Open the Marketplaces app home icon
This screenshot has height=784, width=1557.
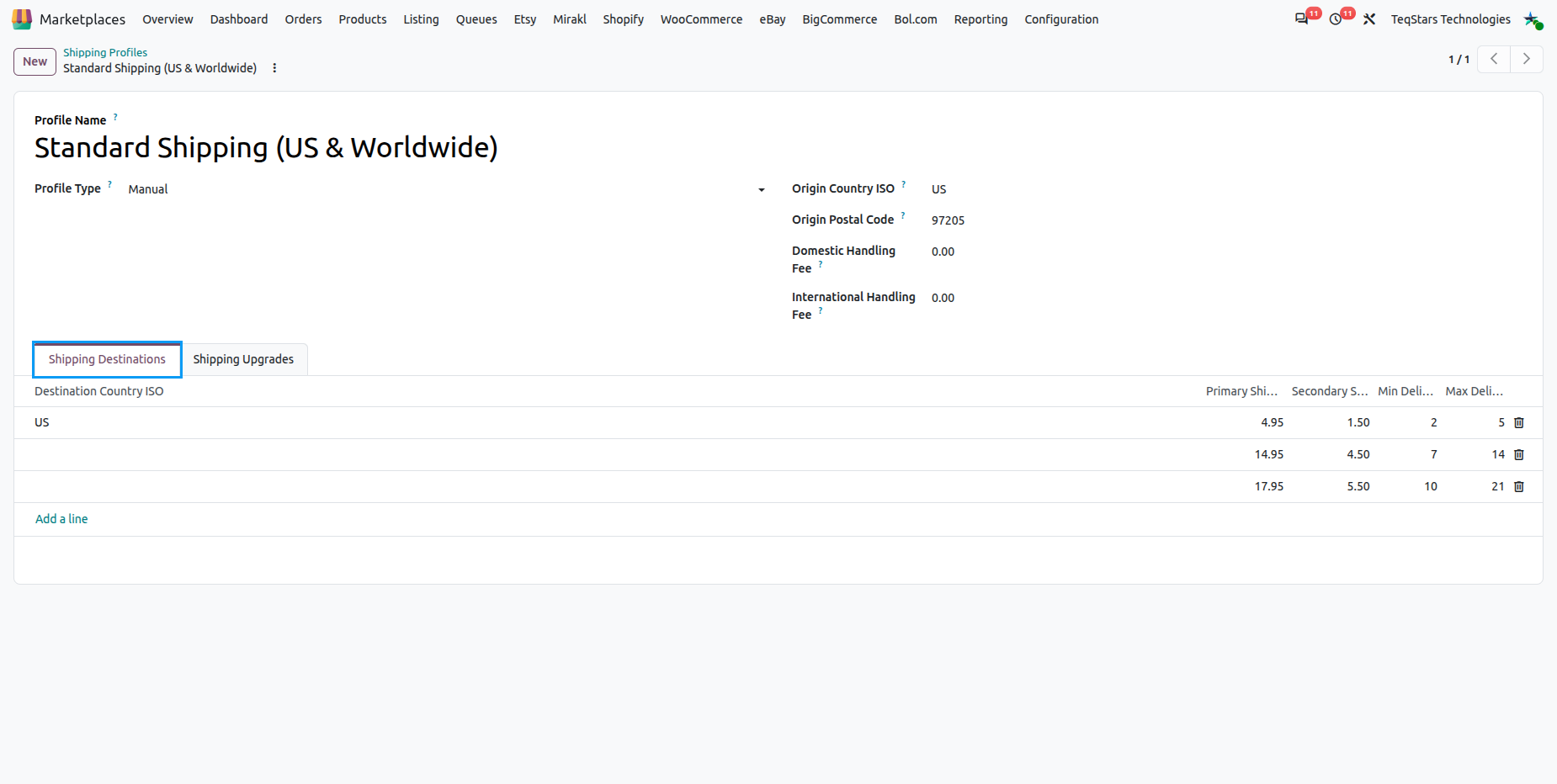[x=22, y=19]
